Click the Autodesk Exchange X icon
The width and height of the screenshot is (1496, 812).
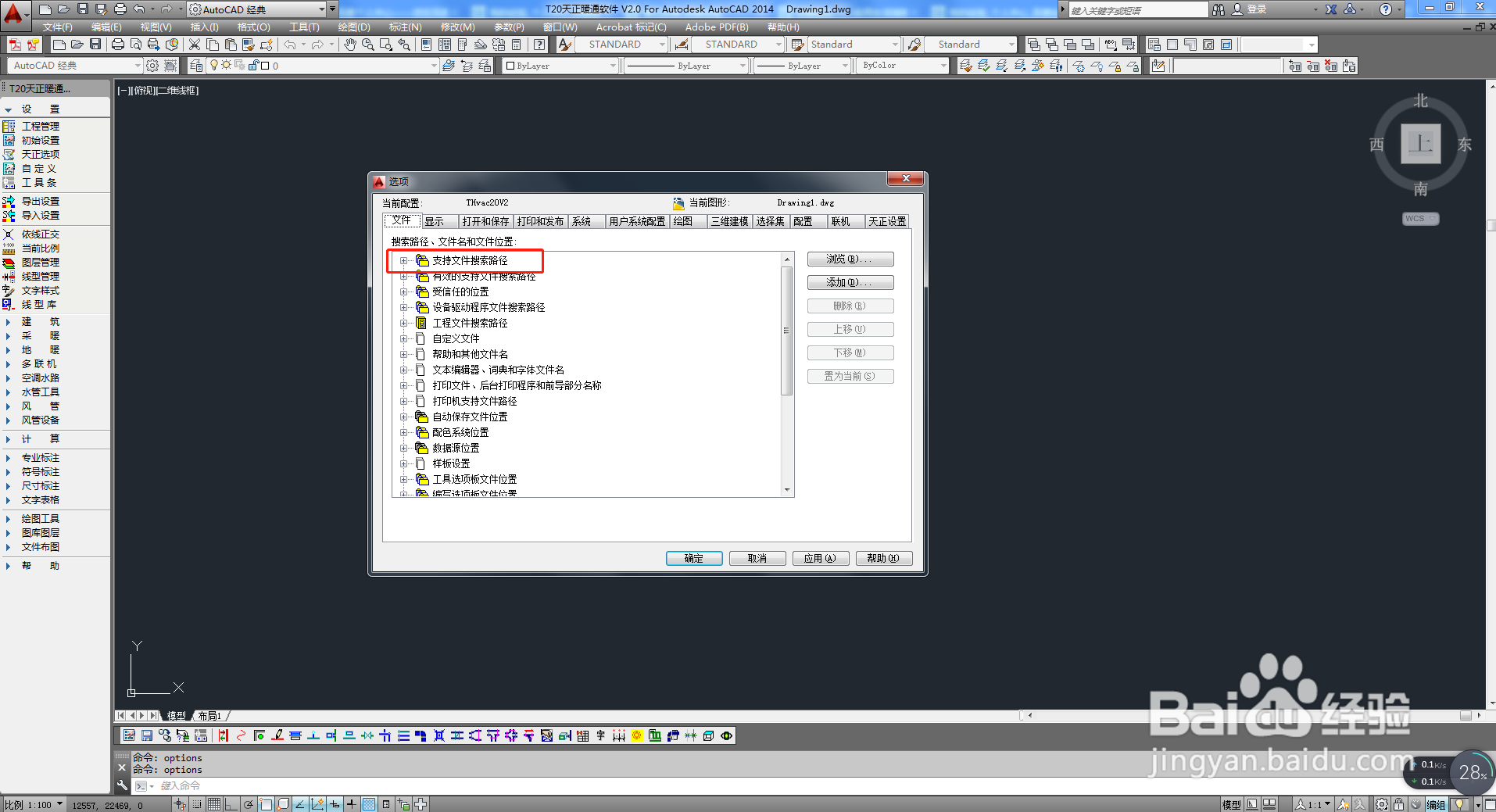1331,9
